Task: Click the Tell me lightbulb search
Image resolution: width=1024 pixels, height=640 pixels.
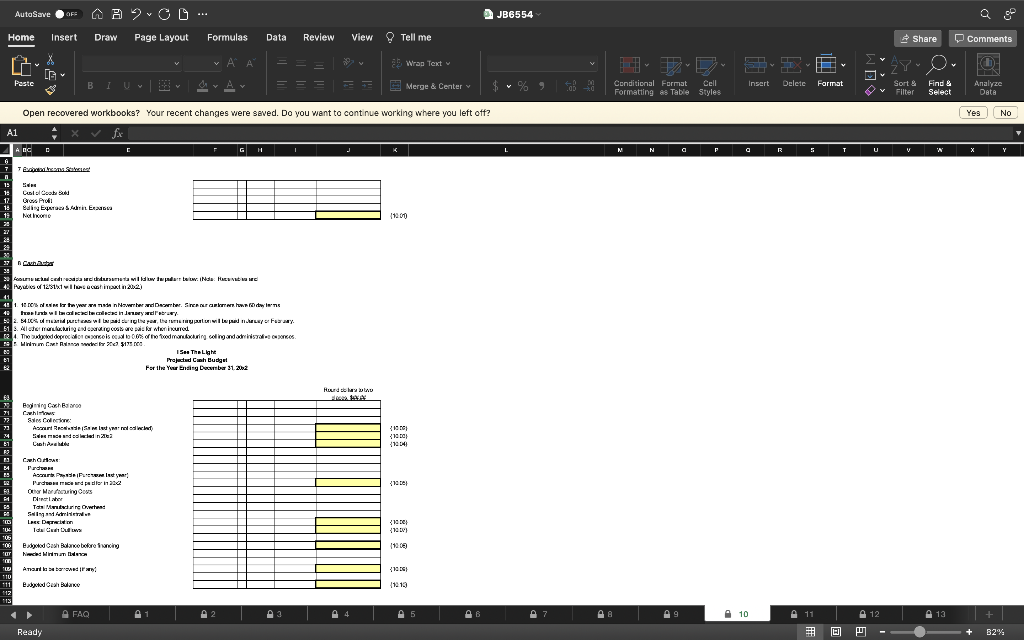Action: point(409,37)
